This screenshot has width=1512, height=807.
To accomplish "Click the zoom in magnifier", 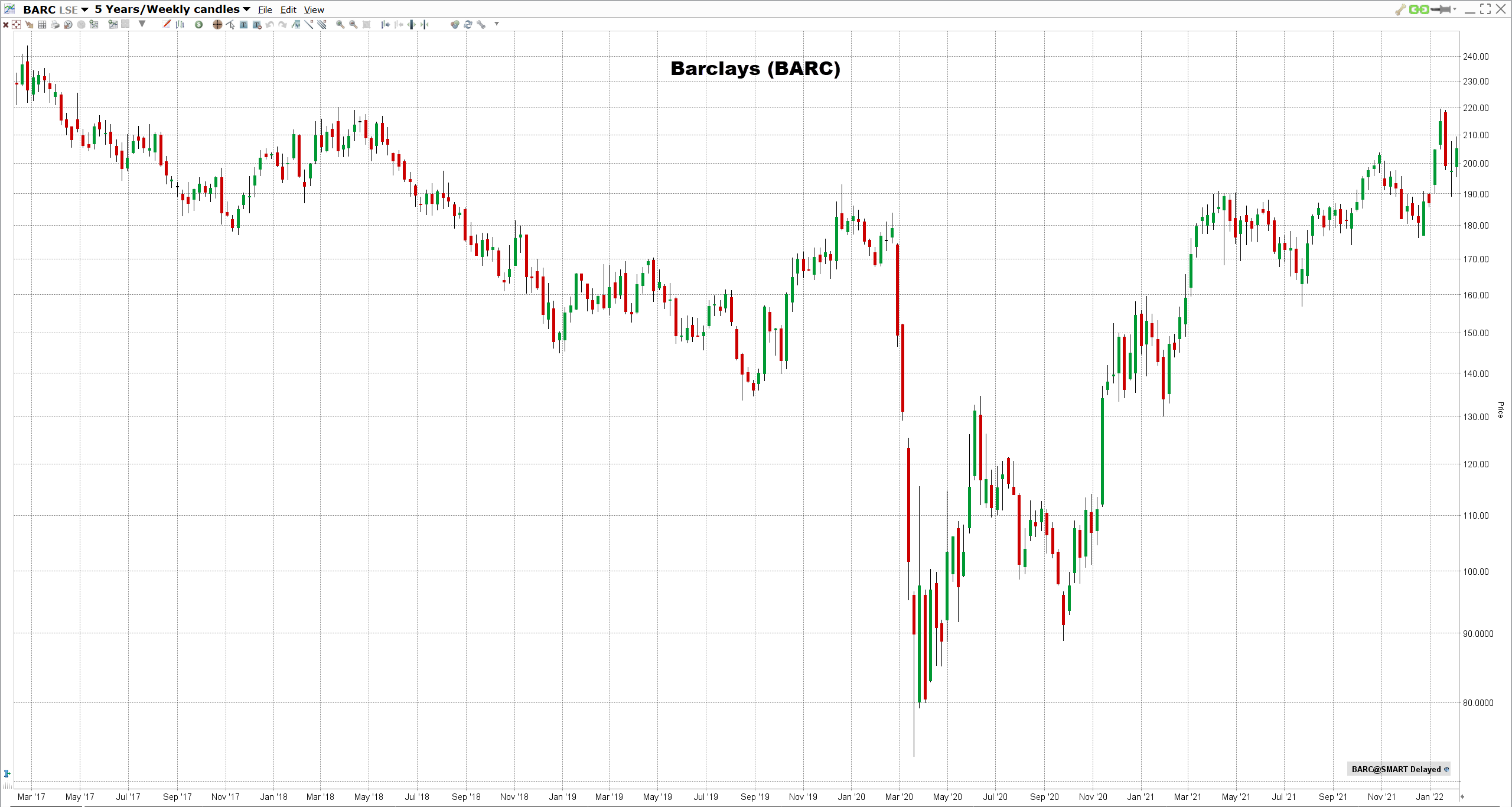I will [x=340, y=25].
